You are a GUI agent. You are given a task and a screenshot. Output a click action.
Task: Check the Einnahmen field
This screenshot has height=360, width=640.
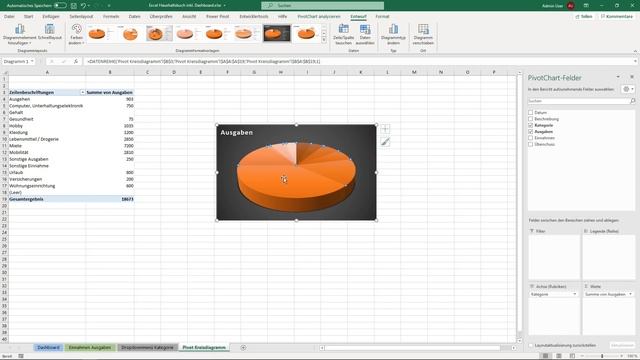pos(531,138)
